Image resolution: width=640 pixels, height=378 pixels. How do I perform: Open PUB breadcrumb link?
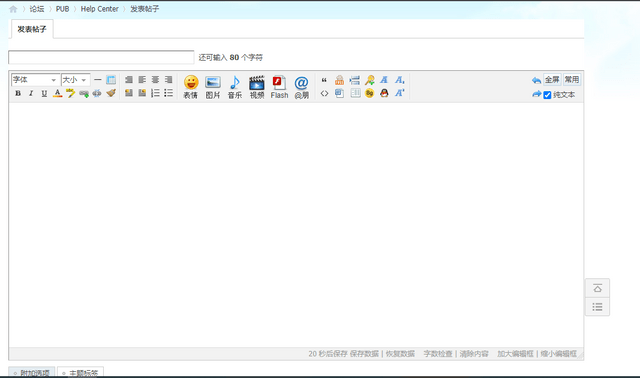pyautogui.click(x=62, y=9)
